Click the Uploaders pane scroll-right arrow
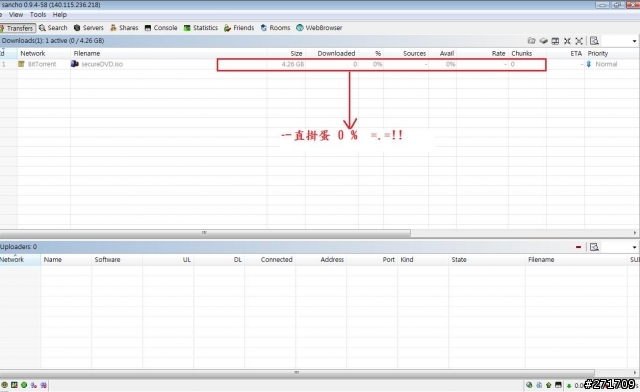This screenshot has width=640, height=392. click(x=635, y=372)
